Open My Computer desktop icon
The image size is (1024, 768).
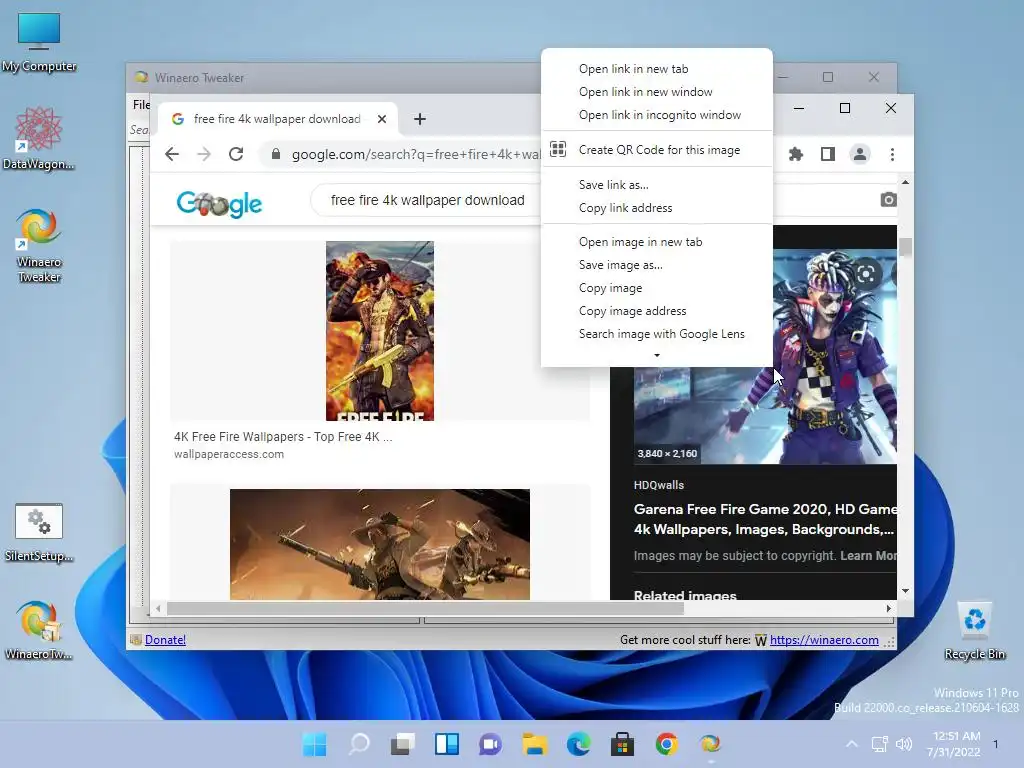coord(39,42)
